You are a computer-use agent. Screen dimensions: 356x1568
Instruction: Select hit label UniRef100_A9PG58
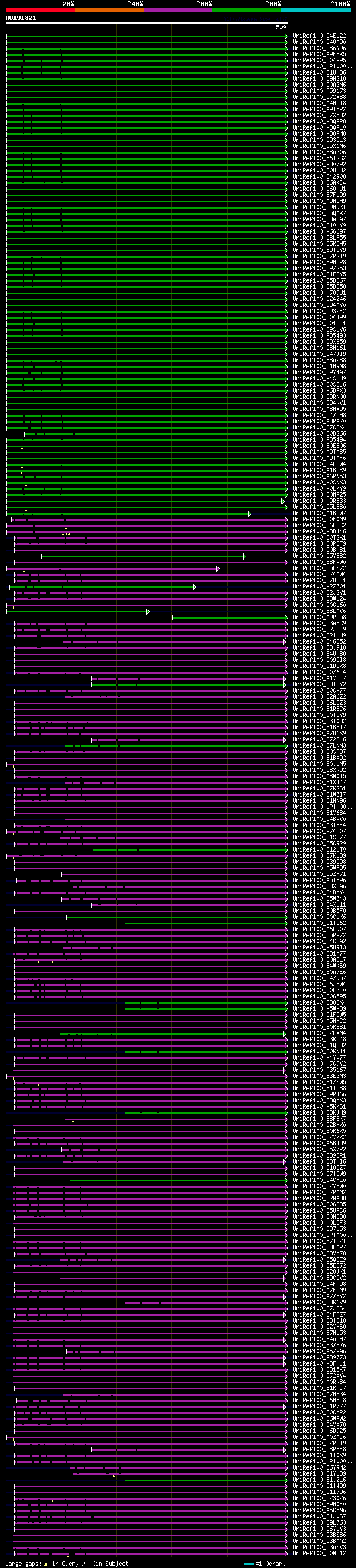[x=319, y=617]
